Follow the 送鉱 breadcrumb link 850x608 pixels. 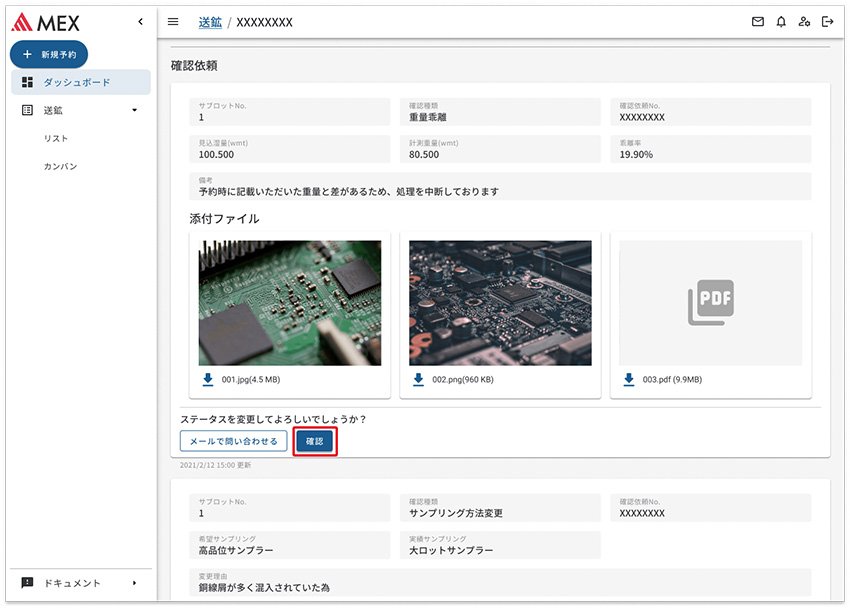pyautogui.click(x=210, y=22)
